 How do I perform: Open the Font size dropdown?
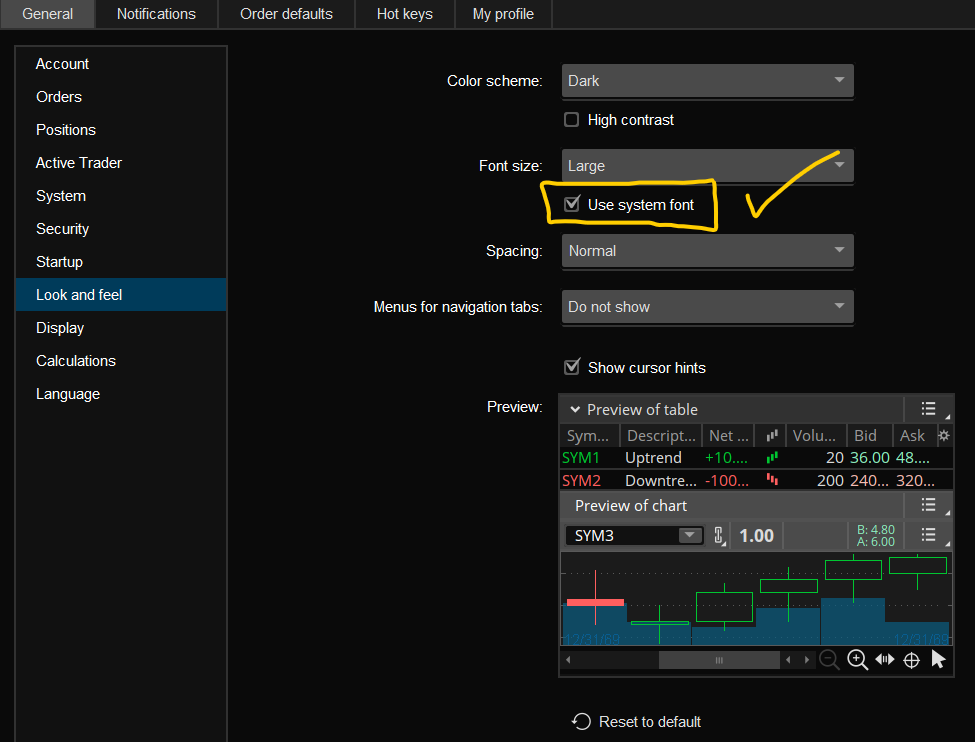pos(707,166)
